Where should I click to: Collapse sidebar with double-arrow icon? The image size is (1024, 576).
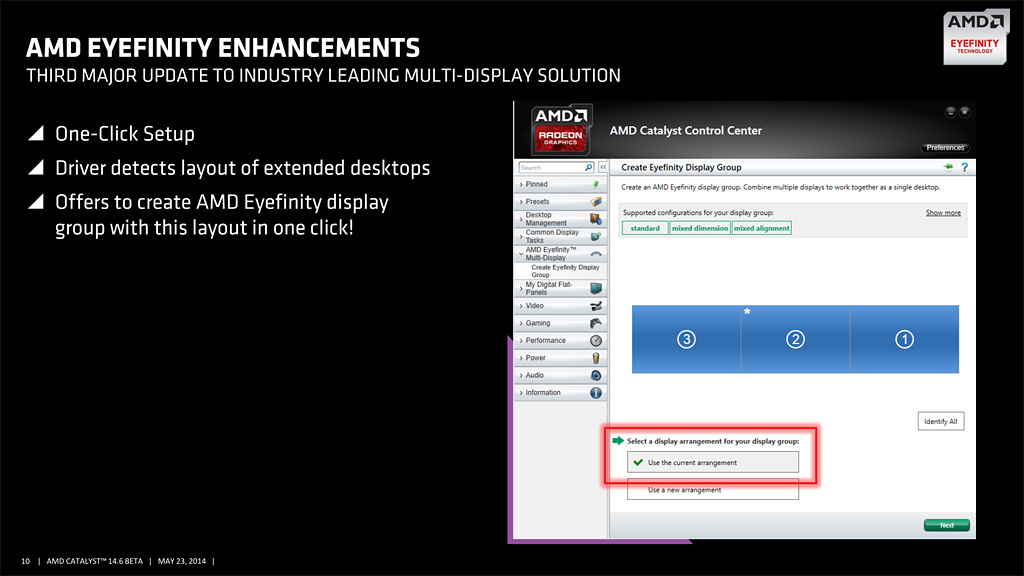603,168
